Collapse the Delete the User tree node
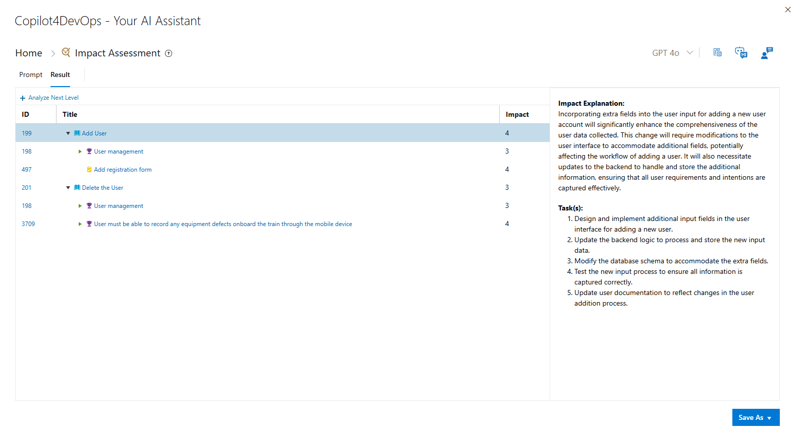The height and width of the screenshot is (433, 802). point(68,188)
